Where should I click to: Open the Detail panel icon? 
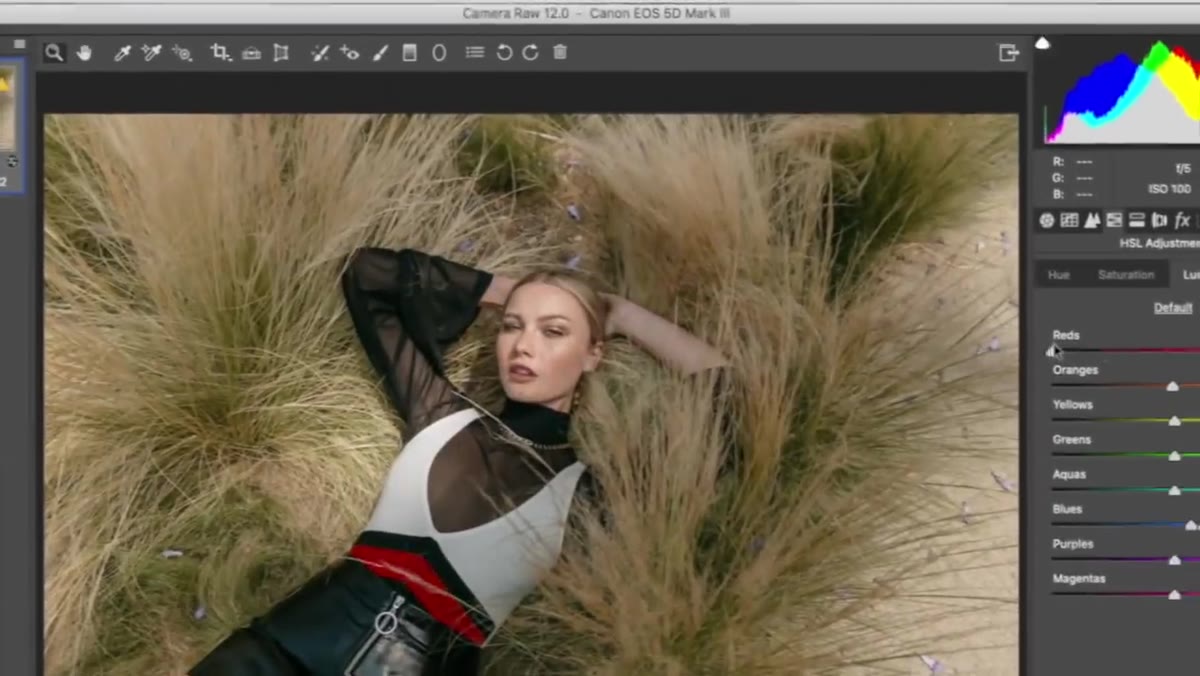(x=1092, y=220)
